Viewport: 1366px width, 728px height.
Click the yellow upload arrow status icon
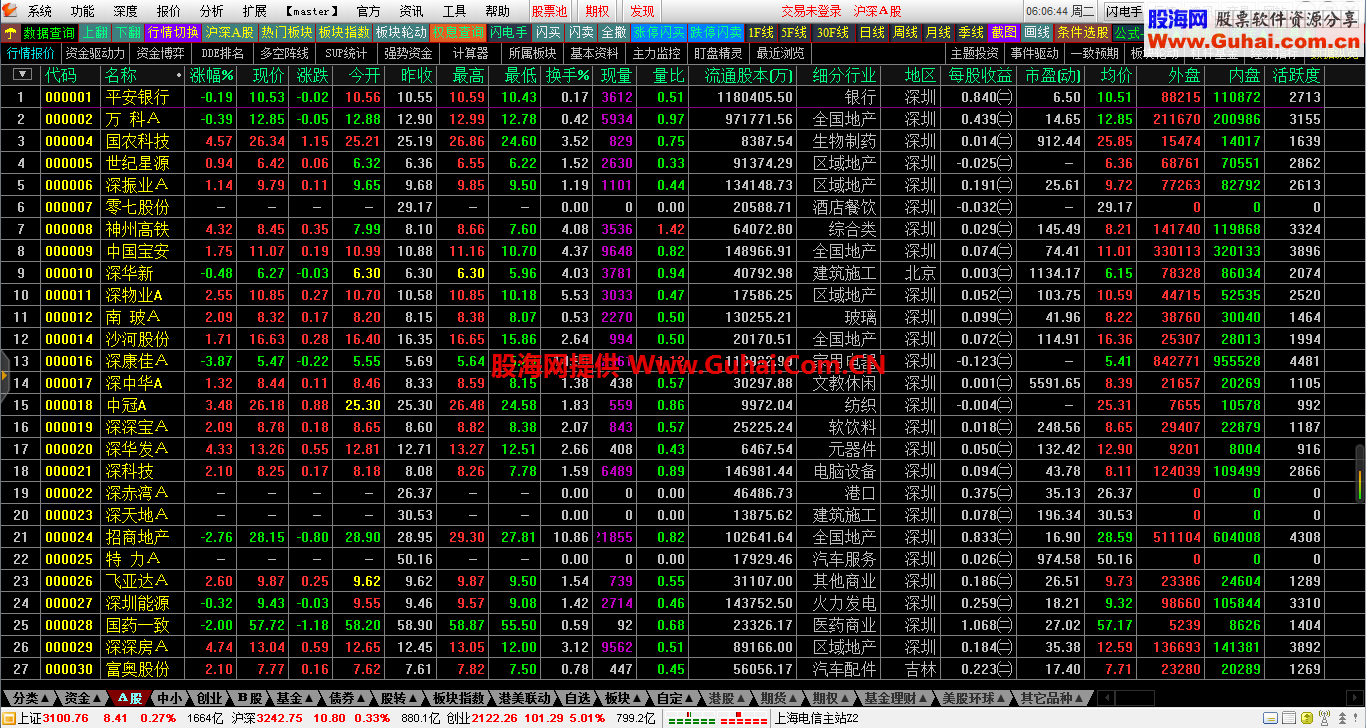coord(1307,718)
